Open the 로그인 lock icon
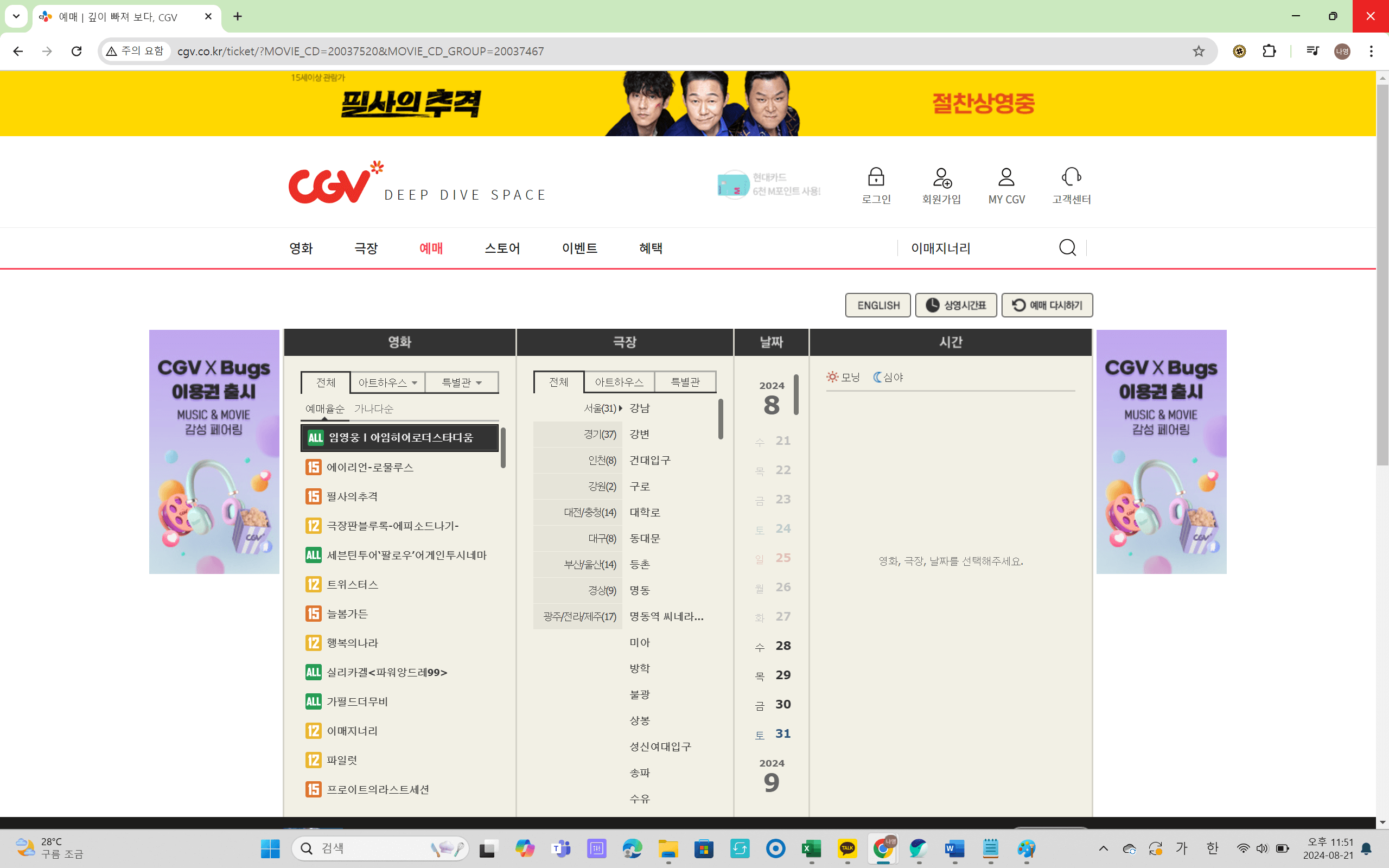Screen dimensions: 1389x868 coord(876,177)
